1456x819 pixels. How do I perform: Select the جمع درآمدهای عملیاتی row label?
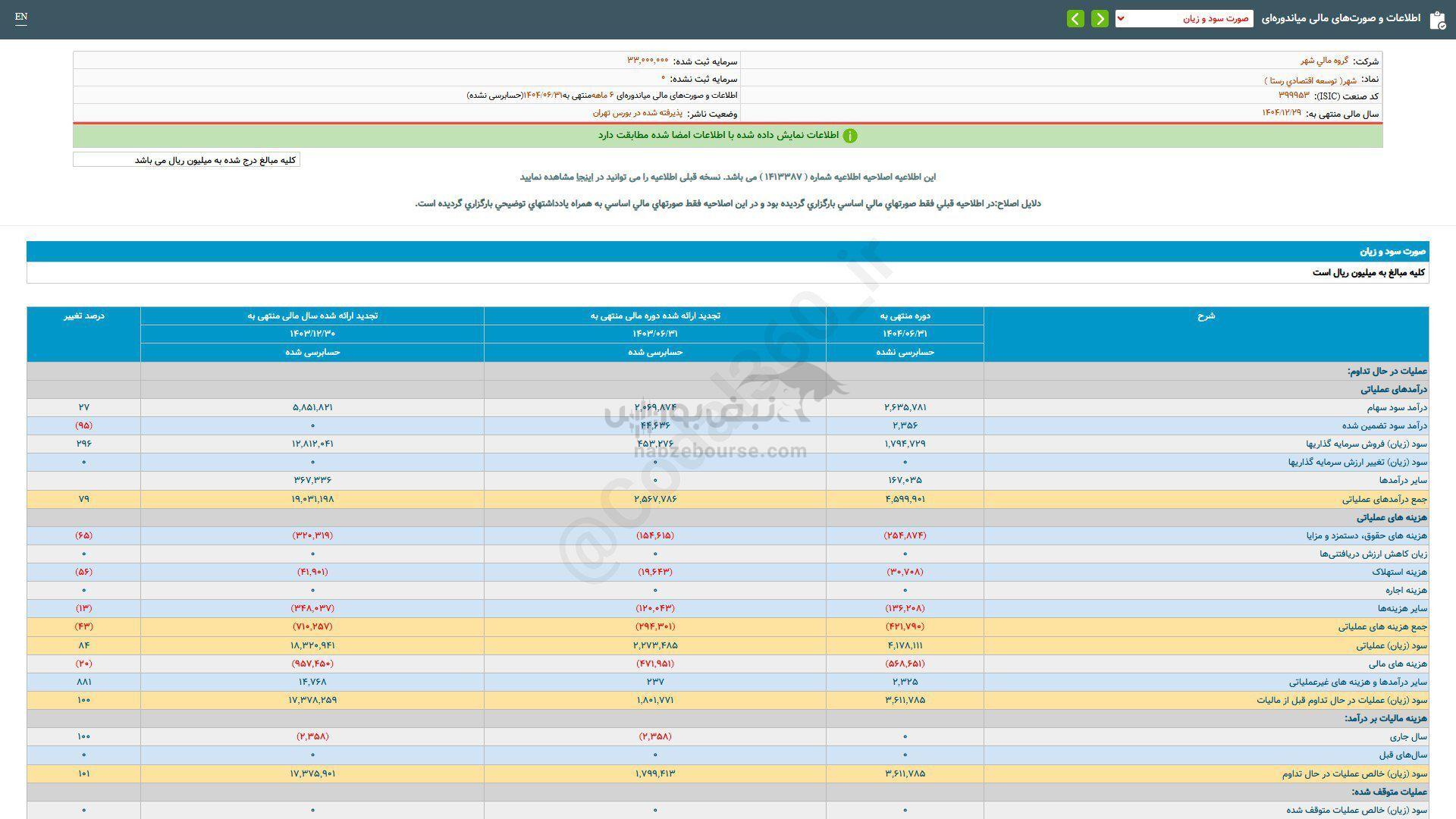pos(1385,500)
